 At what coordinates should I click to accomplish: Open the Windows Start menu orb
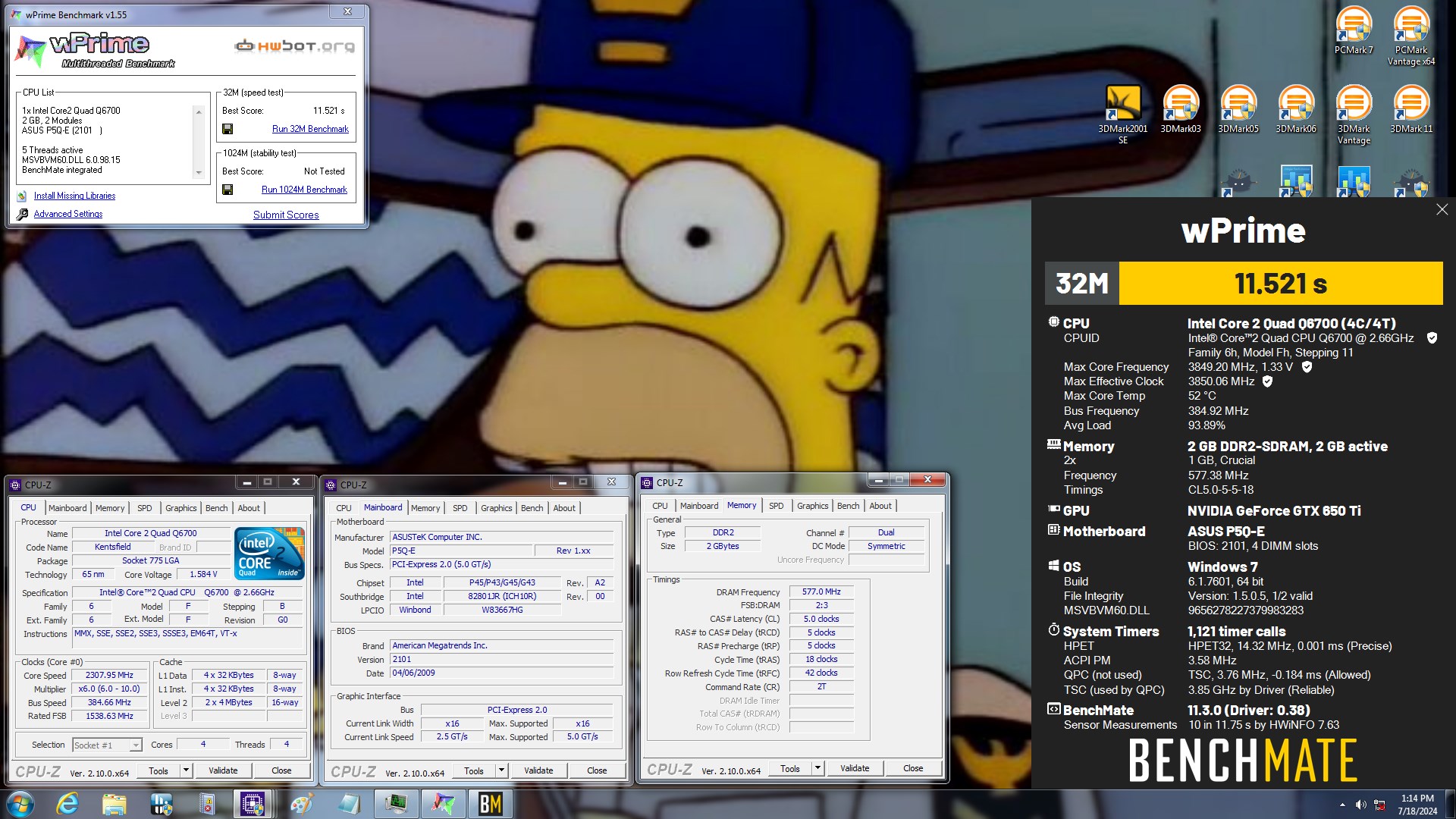pos(20,804)
